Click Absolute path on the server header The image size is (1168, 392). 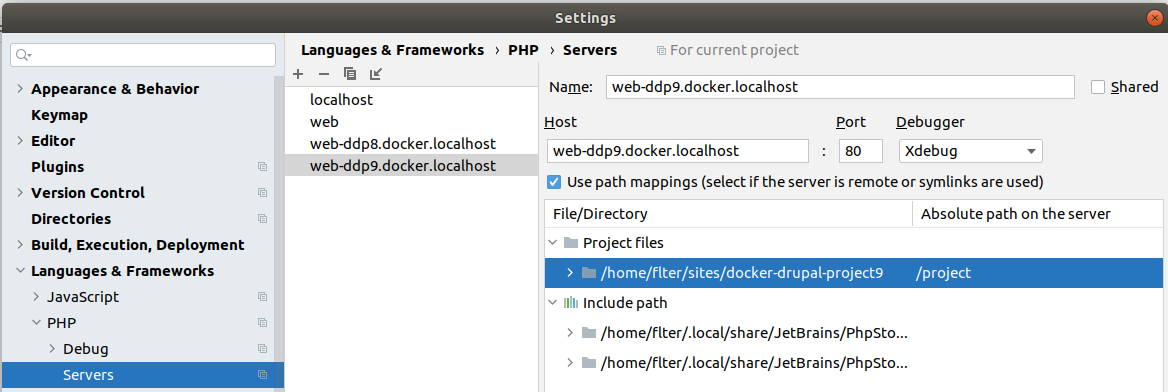coord(1038,214)
